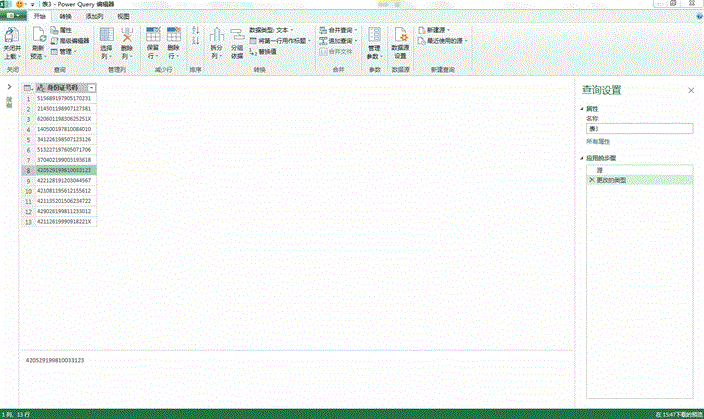This screenshot has width=704, height=419.
Task: Switch to the 视图 (View) tab
Action: (x=123, y=17)
